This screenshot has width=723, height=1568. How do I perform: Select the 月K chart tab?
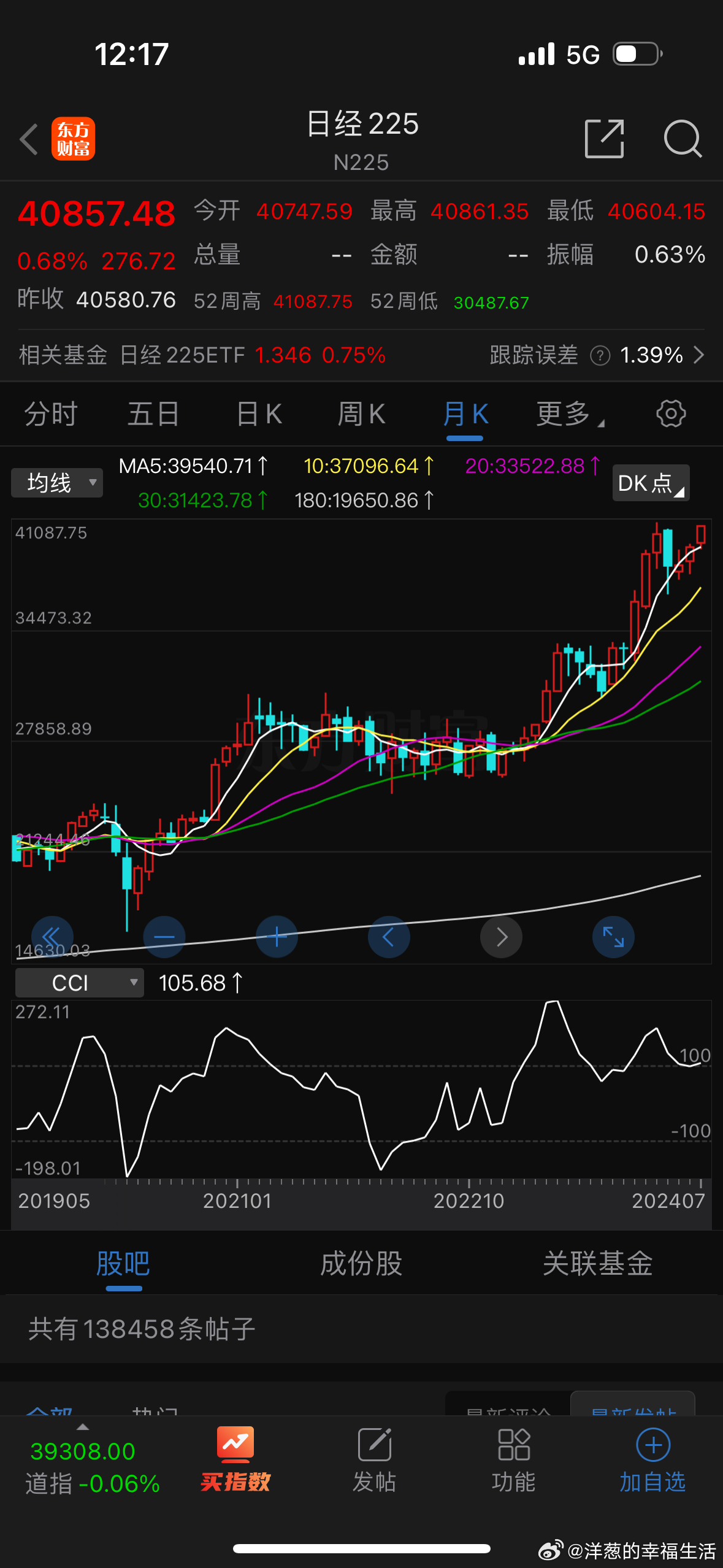(x=465, y=414)
